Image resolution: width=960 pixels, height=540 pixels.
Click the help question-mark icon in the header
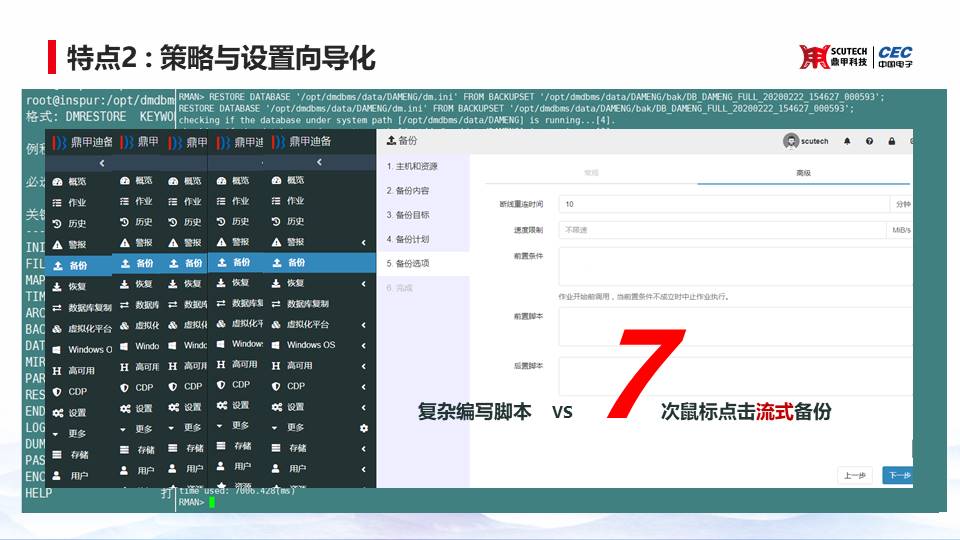pos(869,141)
